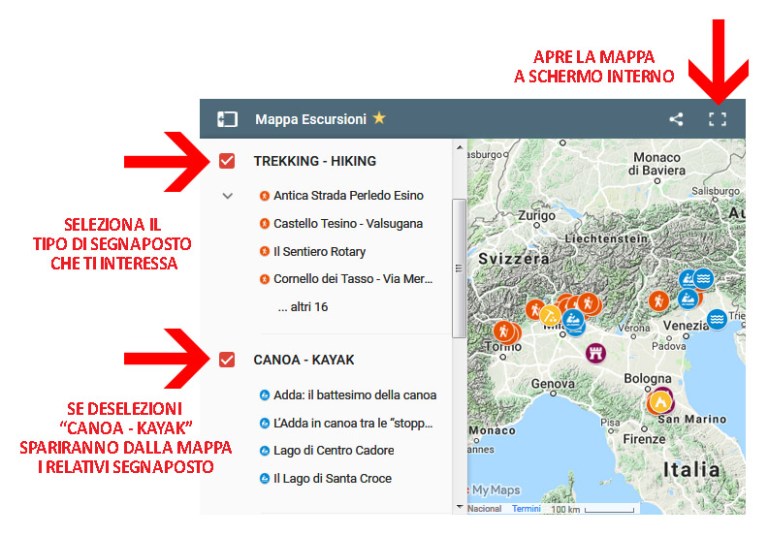
Task: Select Il Lago di Santa Croce entry
Action: click(332, 478)
